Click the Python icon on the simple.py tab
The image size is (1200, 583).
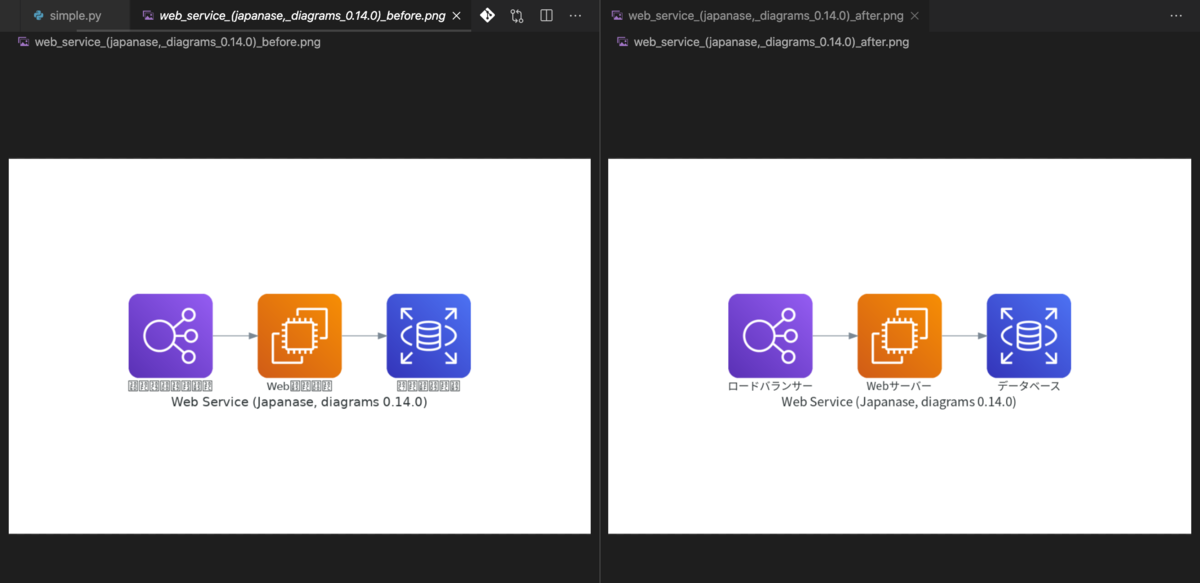(x=39, y=15)
